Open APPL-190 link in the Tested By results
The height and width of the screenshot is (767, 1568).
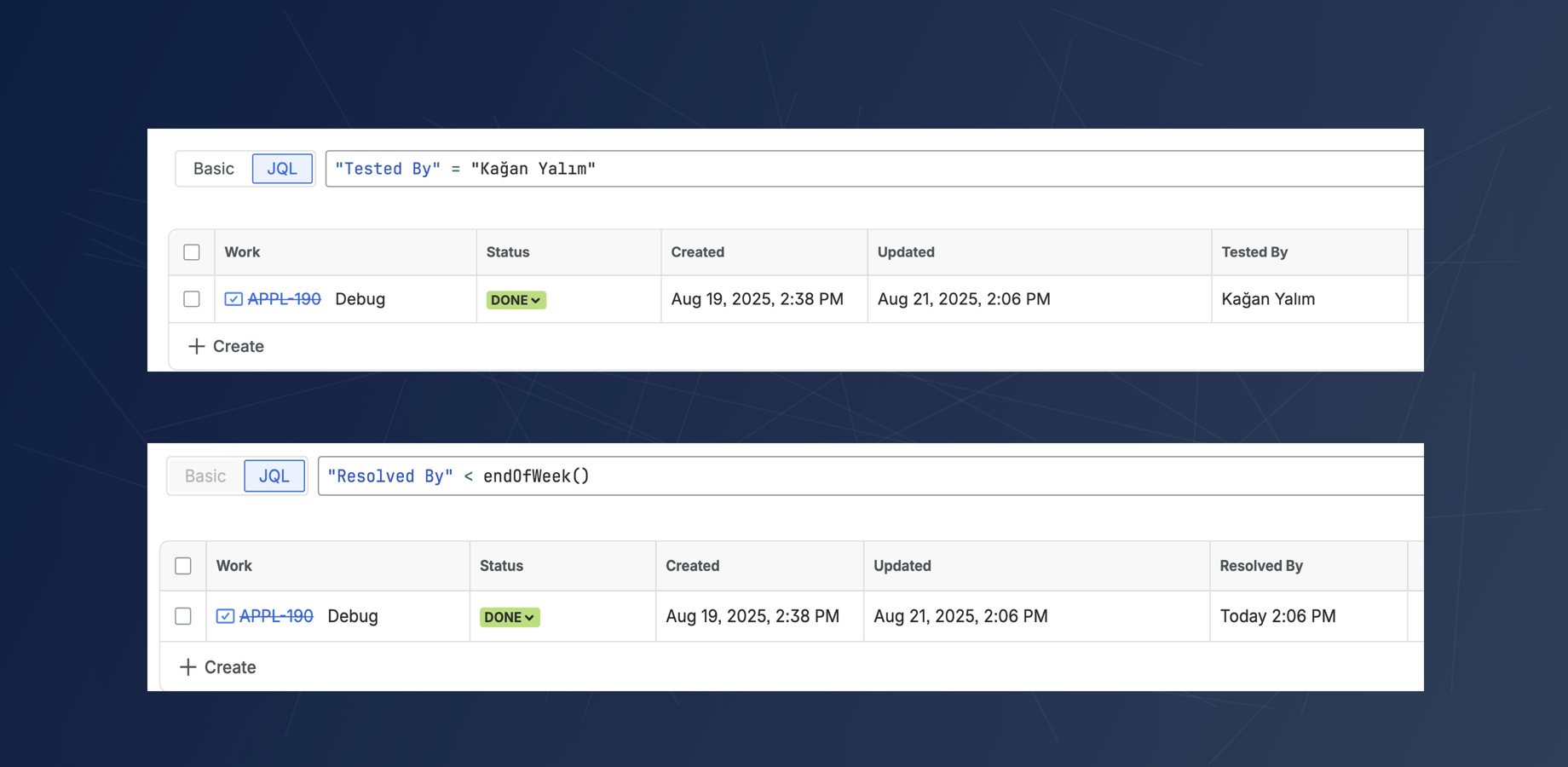(x=284, y=299)
